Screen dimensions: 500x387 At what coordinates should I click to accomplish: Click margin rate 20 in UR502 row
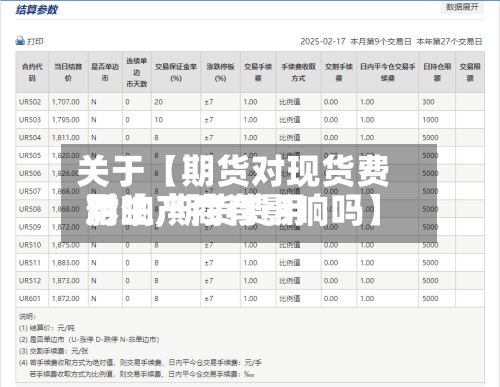tap(159, 102)
